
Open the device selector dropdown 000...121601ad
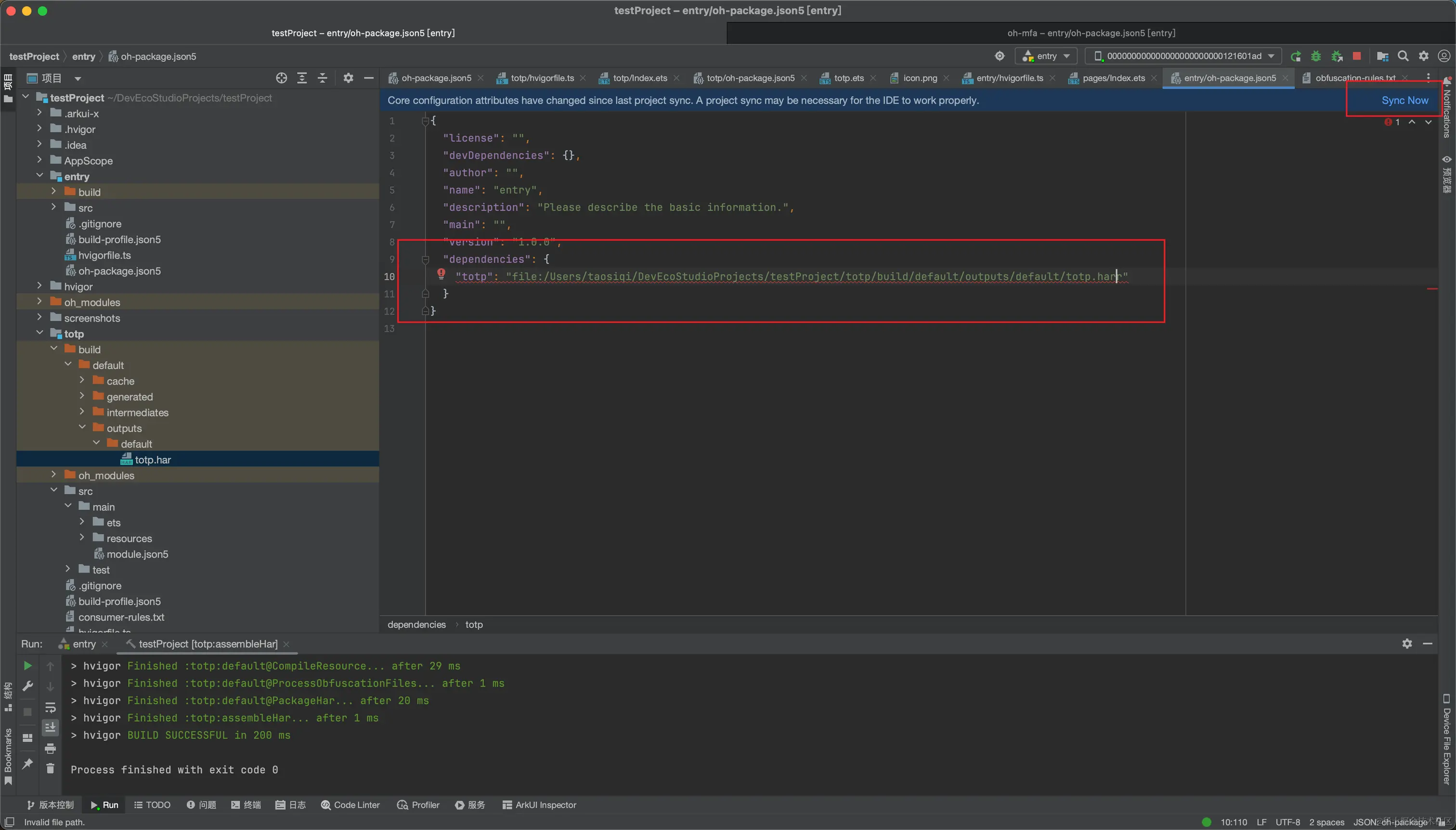(x=1183, y=56)
